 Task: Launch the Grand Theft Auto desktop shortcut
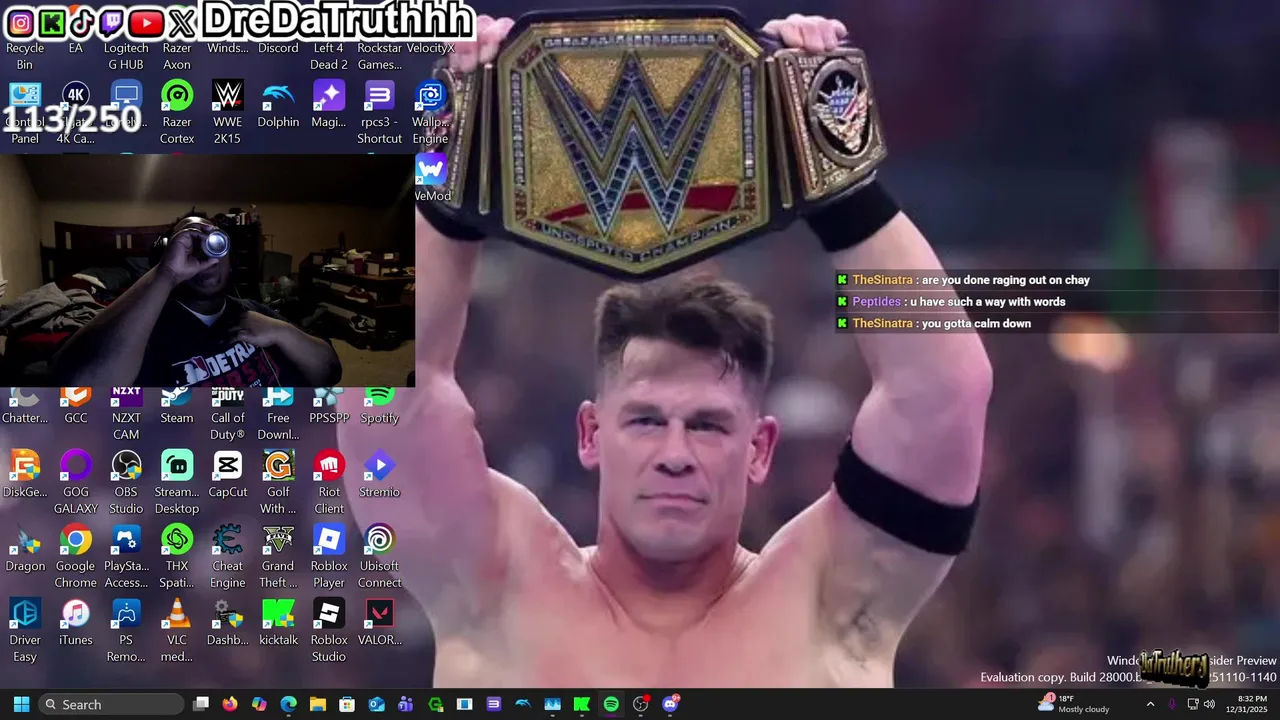click(278, 556)
